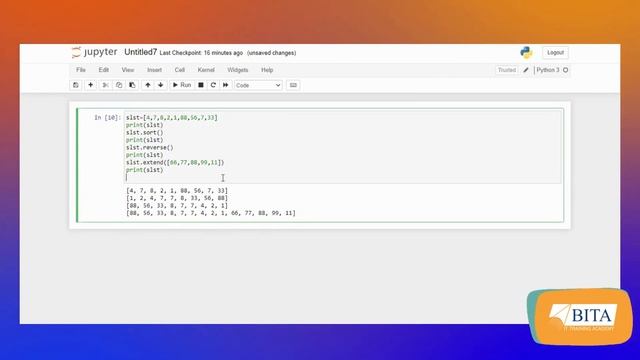Click the pencil edit mode icon
Image resolution: width=640 pixels, height=360 pixels.
click(526, 70)
